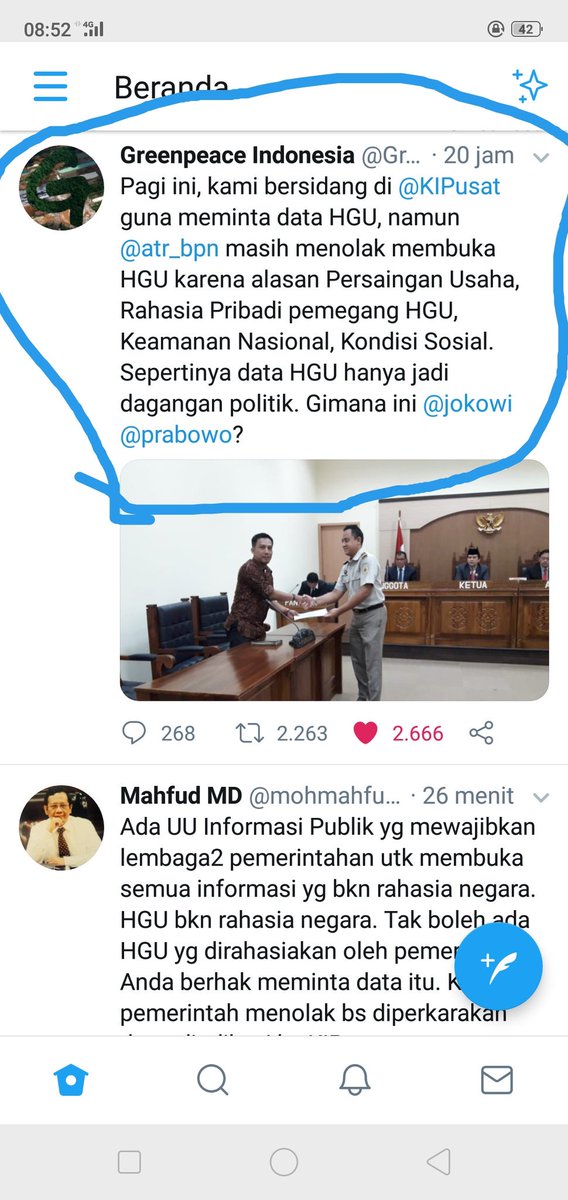Open the hamburger navigation menu
This screenshot has height=1200, width=568.
click(x=49, y=86)
